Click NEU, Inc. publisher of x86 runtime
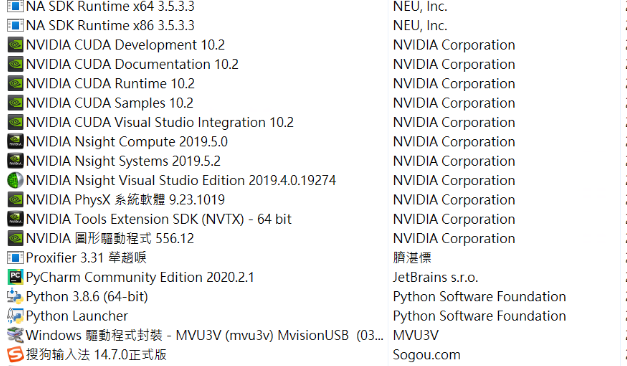627x366 pixels. coord(420,25)
